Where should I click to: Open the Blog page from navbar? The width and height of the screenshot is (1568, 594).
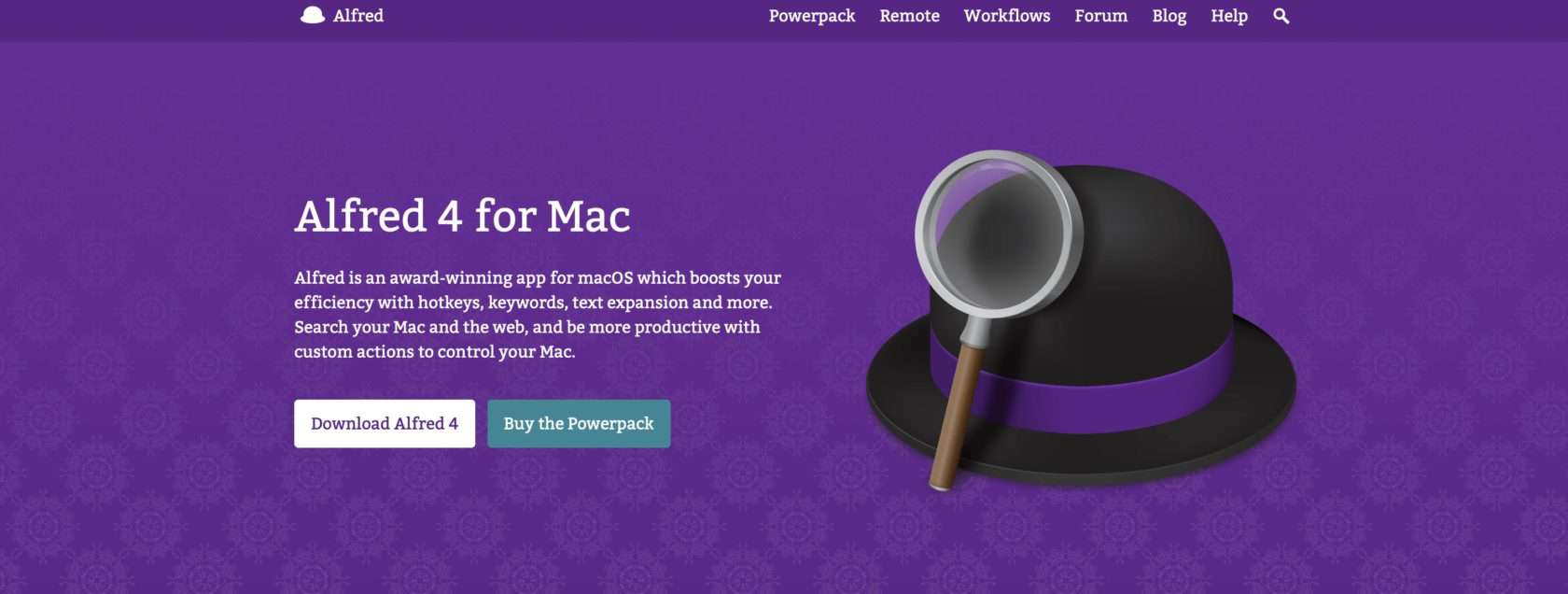[1169, 16]
